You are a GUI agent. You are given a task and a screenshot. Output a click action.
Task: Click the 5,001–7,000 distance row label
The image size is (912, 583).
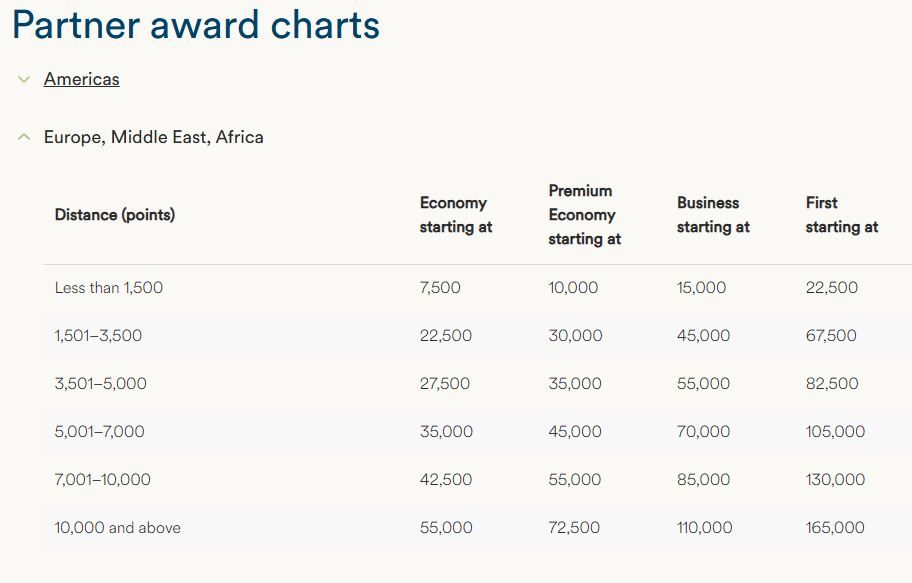pos(99,432)
